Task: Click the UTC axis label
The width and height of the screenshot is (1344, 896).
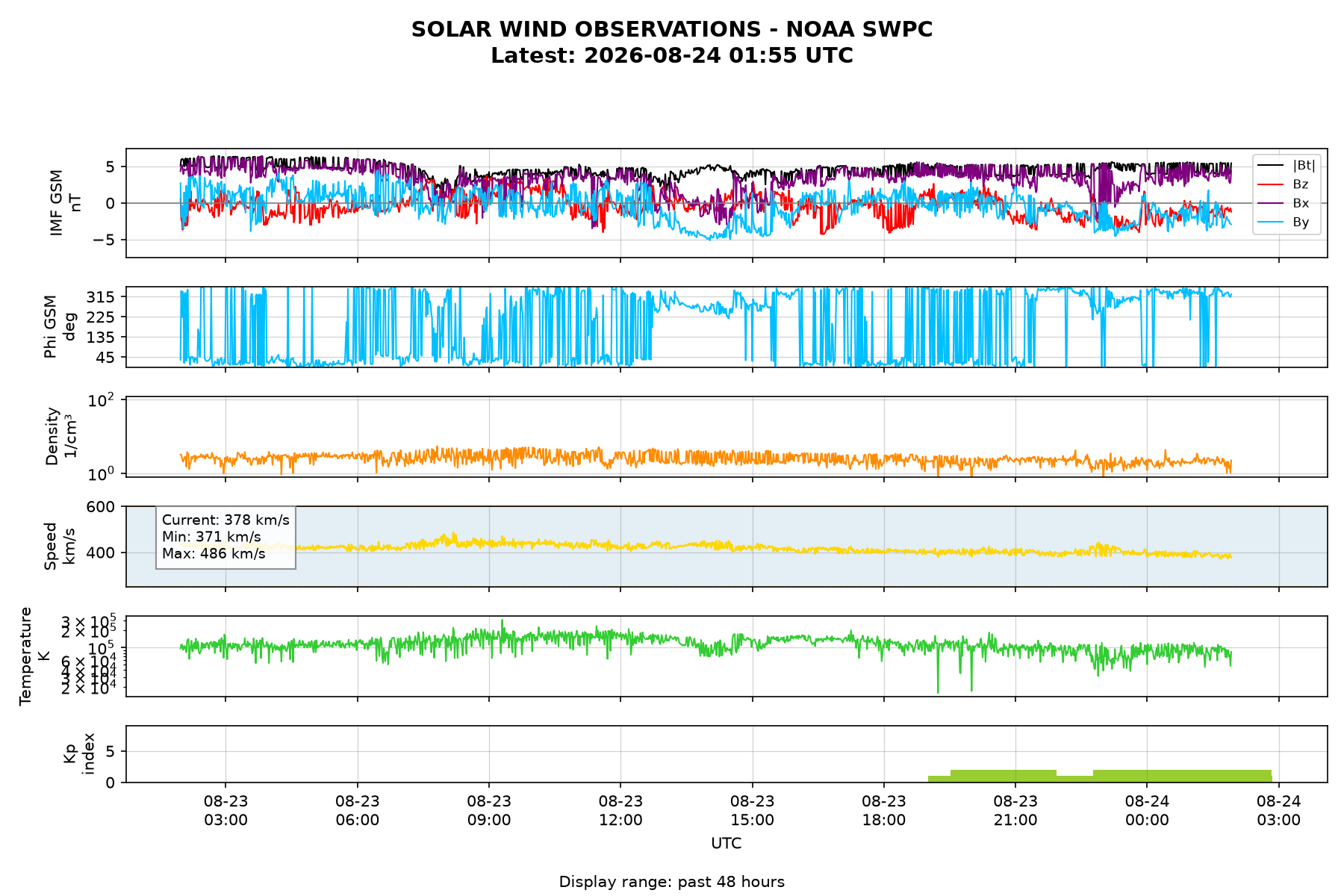Action: (727, 844)
